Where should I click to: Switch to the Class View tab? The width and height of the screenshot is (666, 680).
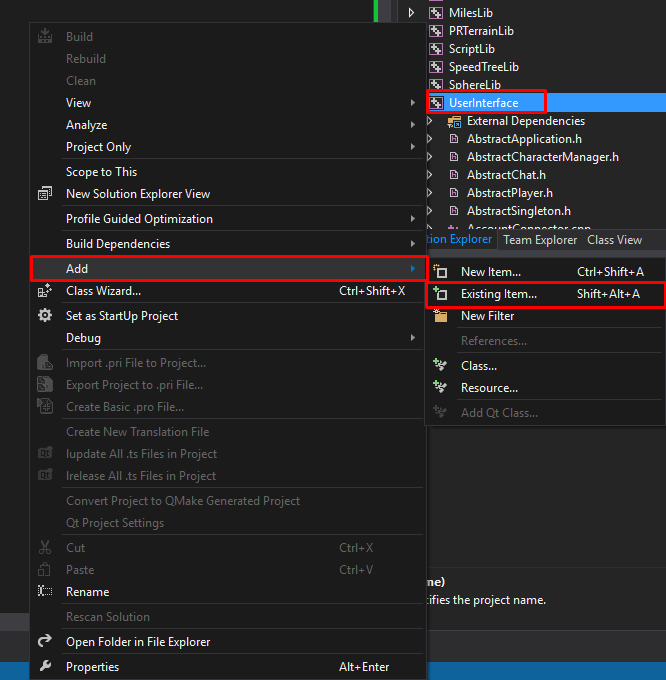point(614,240)
